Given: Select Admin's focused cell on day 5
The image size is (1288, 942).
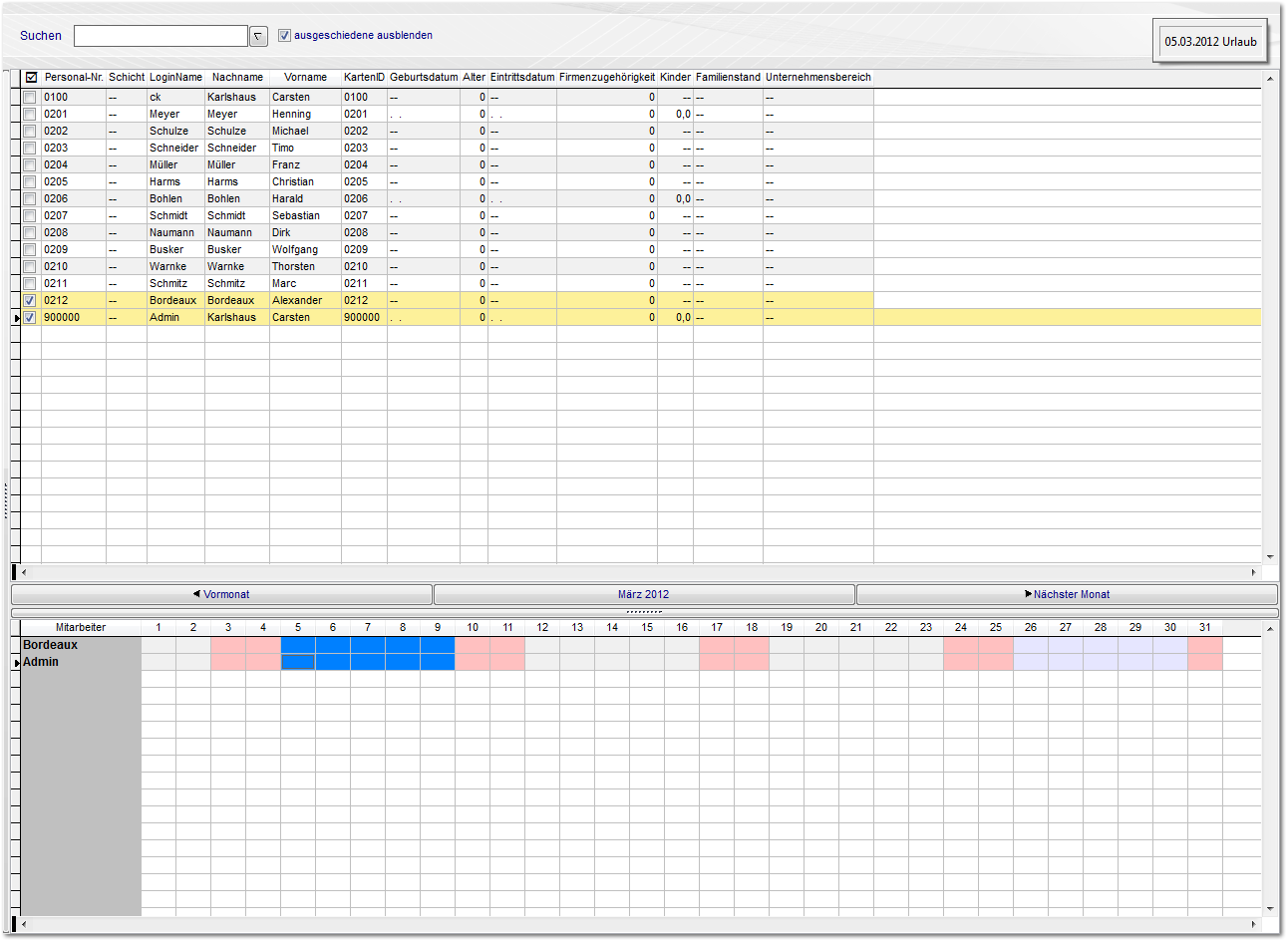Looking at the screenshot, I should pos(298,662).
